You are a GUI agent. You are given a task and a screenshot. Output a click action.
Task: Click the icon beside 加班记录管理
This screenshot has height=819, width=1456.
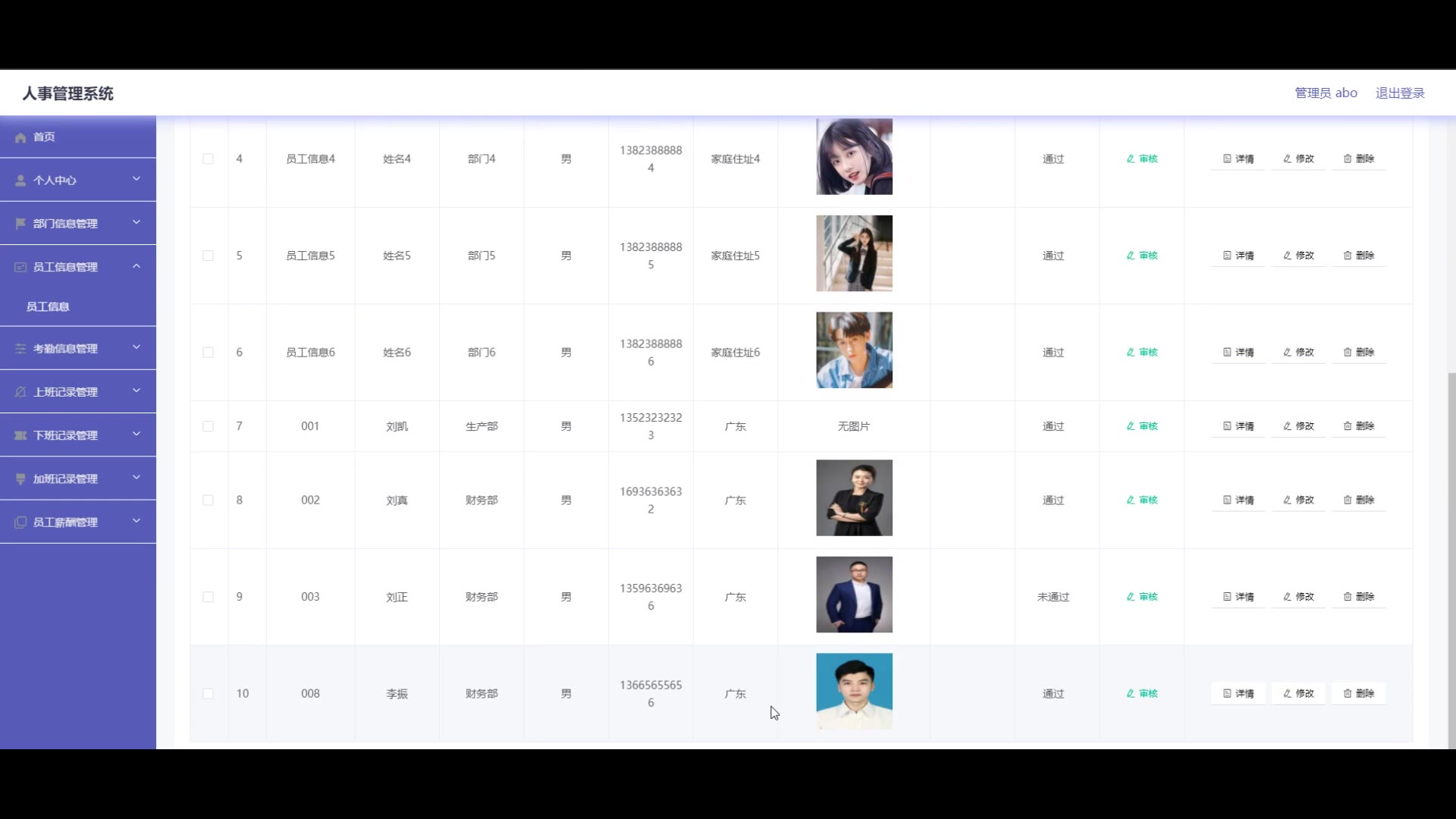click(20, 479)
